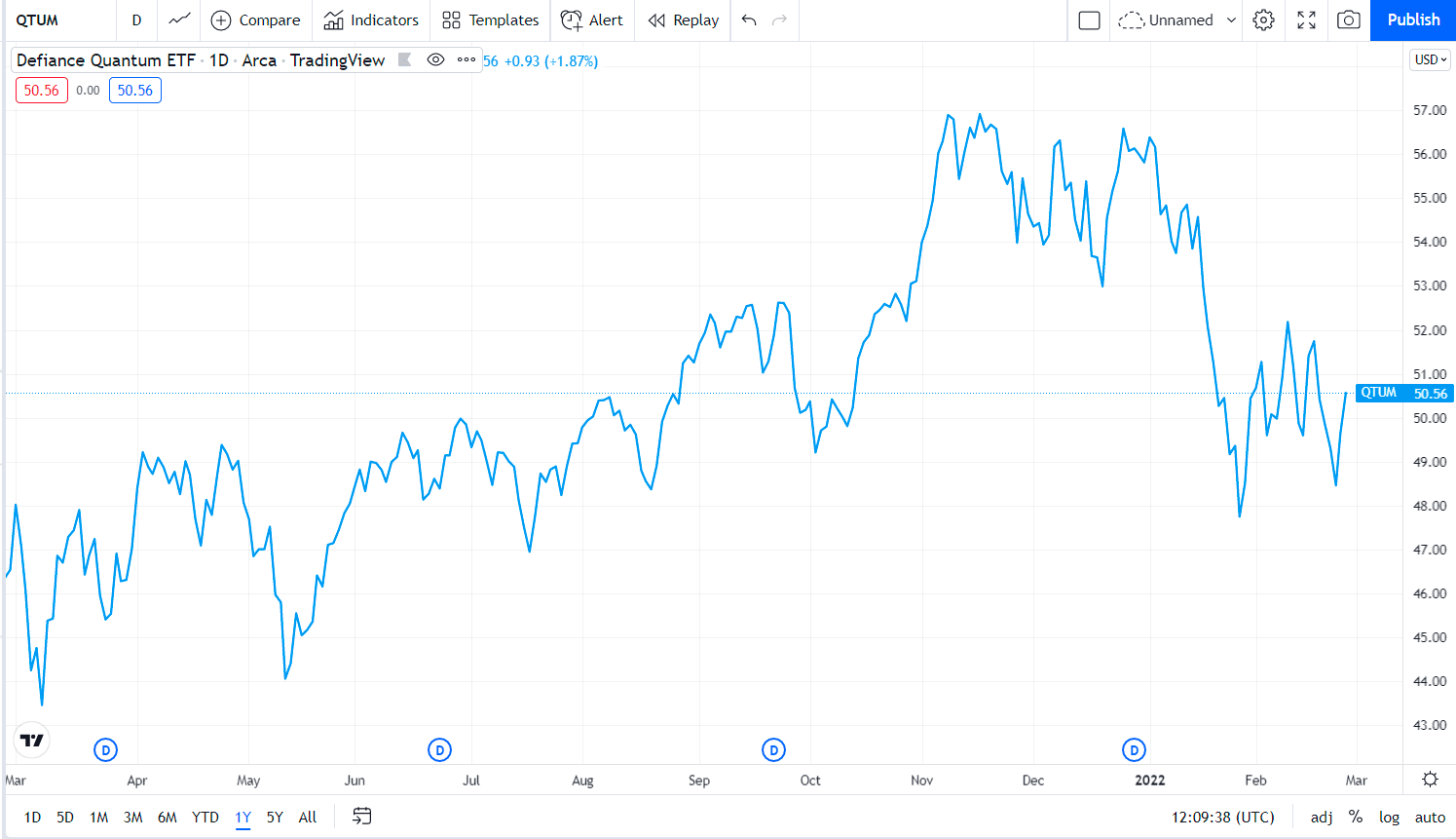This screenshot has width=1456, height=839.
Task: Click the flag icon beside the title
Action: pyautogui.click(x=405, y=59)
